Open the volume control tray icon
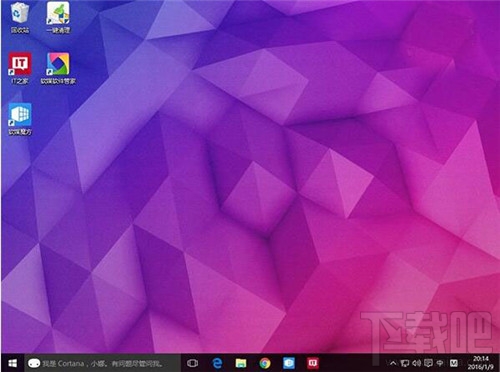The width and height of the screenshot is (500, 372). (x=417, y=363)
